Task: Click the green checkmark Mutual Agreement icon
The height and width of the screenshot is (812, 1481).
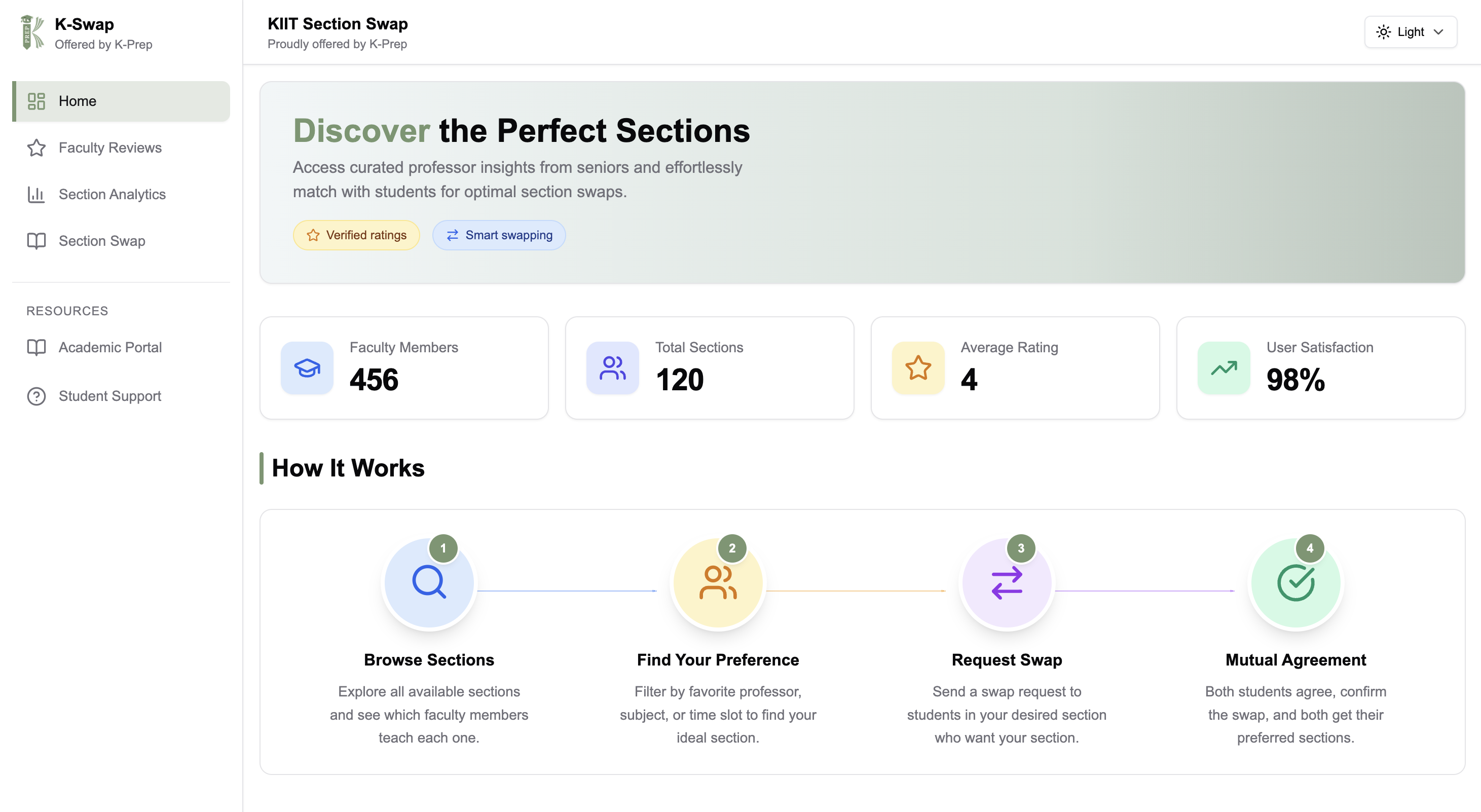Action: point(1296,582)
